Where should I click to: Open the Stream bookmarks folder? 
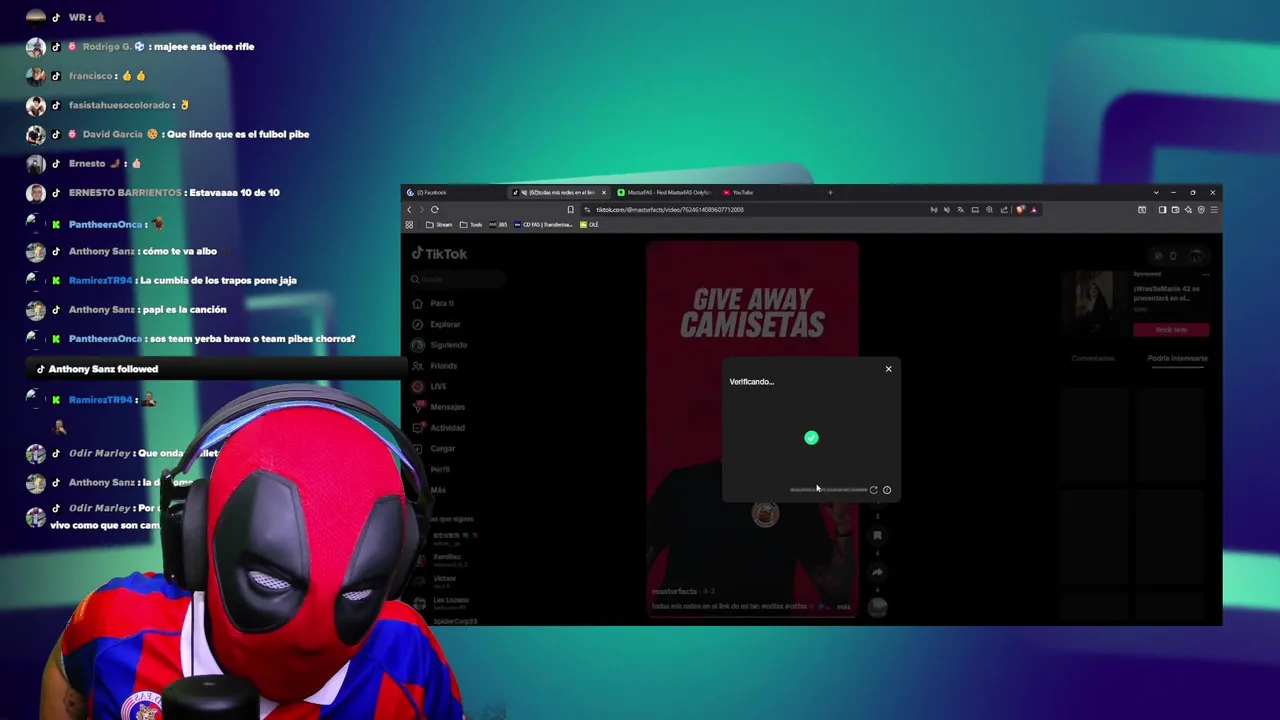click(x=439, y=225)
